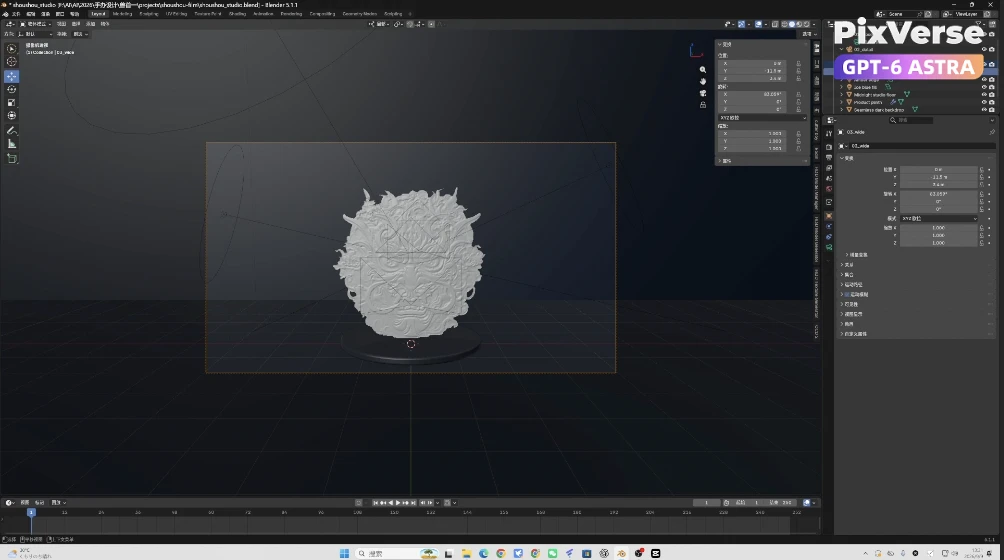Screen dimensions: 1004x560
Task: Open the Scene properties tab
Action: coord(829,178)
